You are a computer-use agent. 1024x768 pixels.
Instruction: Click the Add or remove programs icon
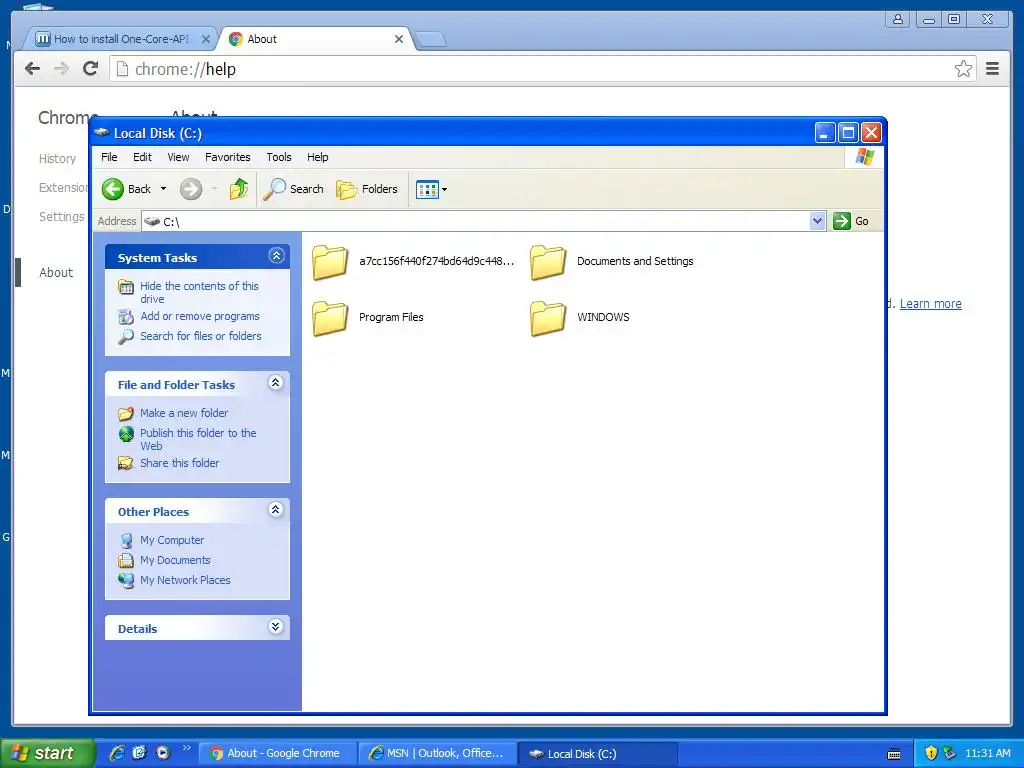pyautogui.click(x=126, y=317)
